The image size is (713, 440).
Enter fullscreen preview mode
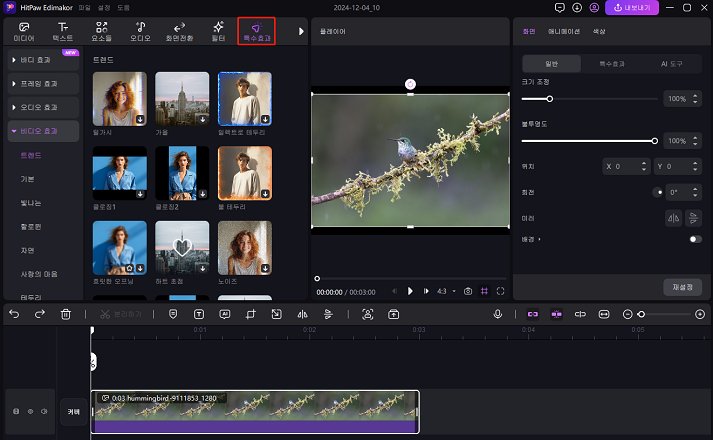pyautogui.click(x=501, y=291)
